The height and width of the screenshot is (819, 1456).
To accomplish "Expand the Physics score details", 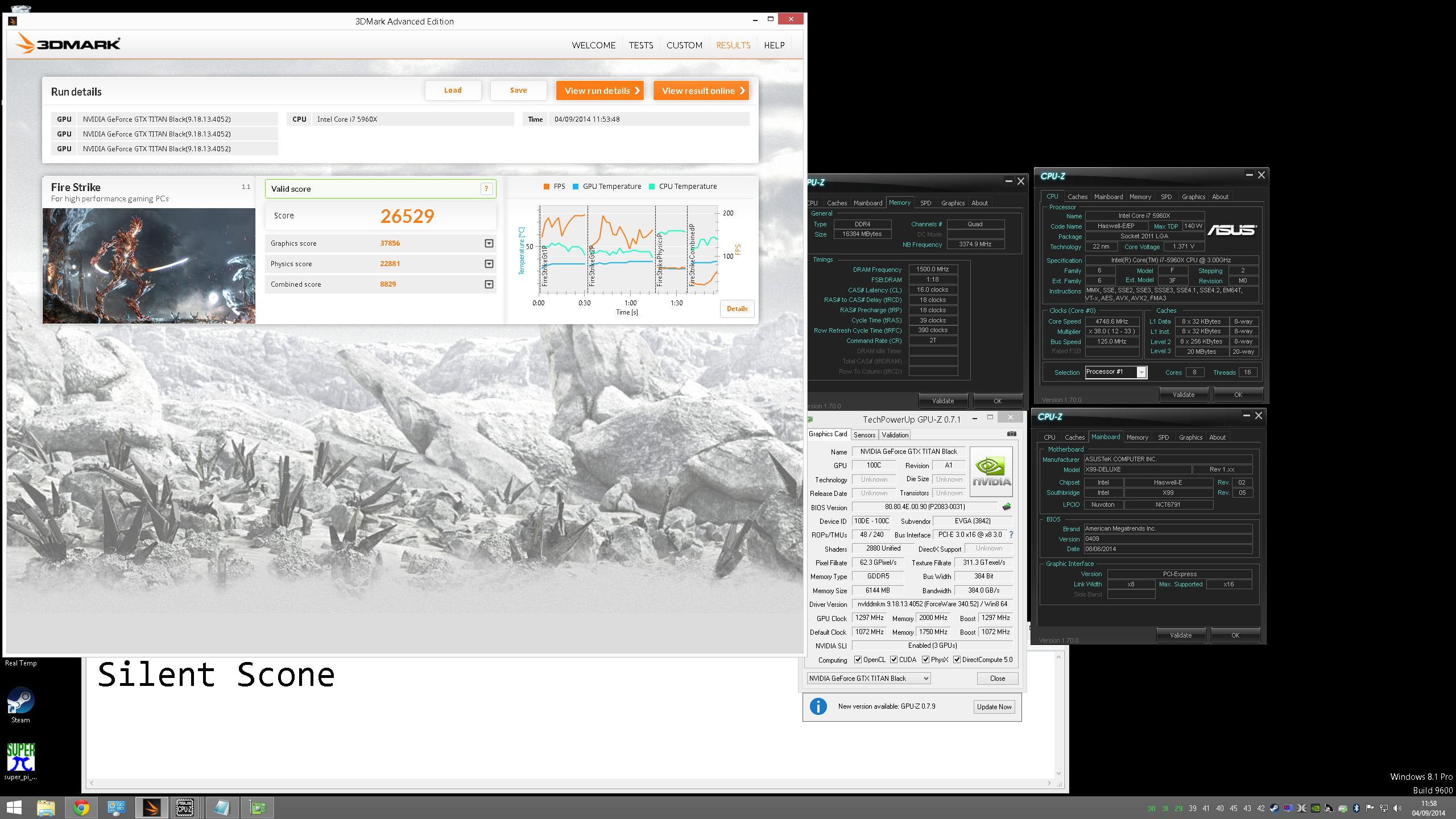I will (x=489, y=264).
